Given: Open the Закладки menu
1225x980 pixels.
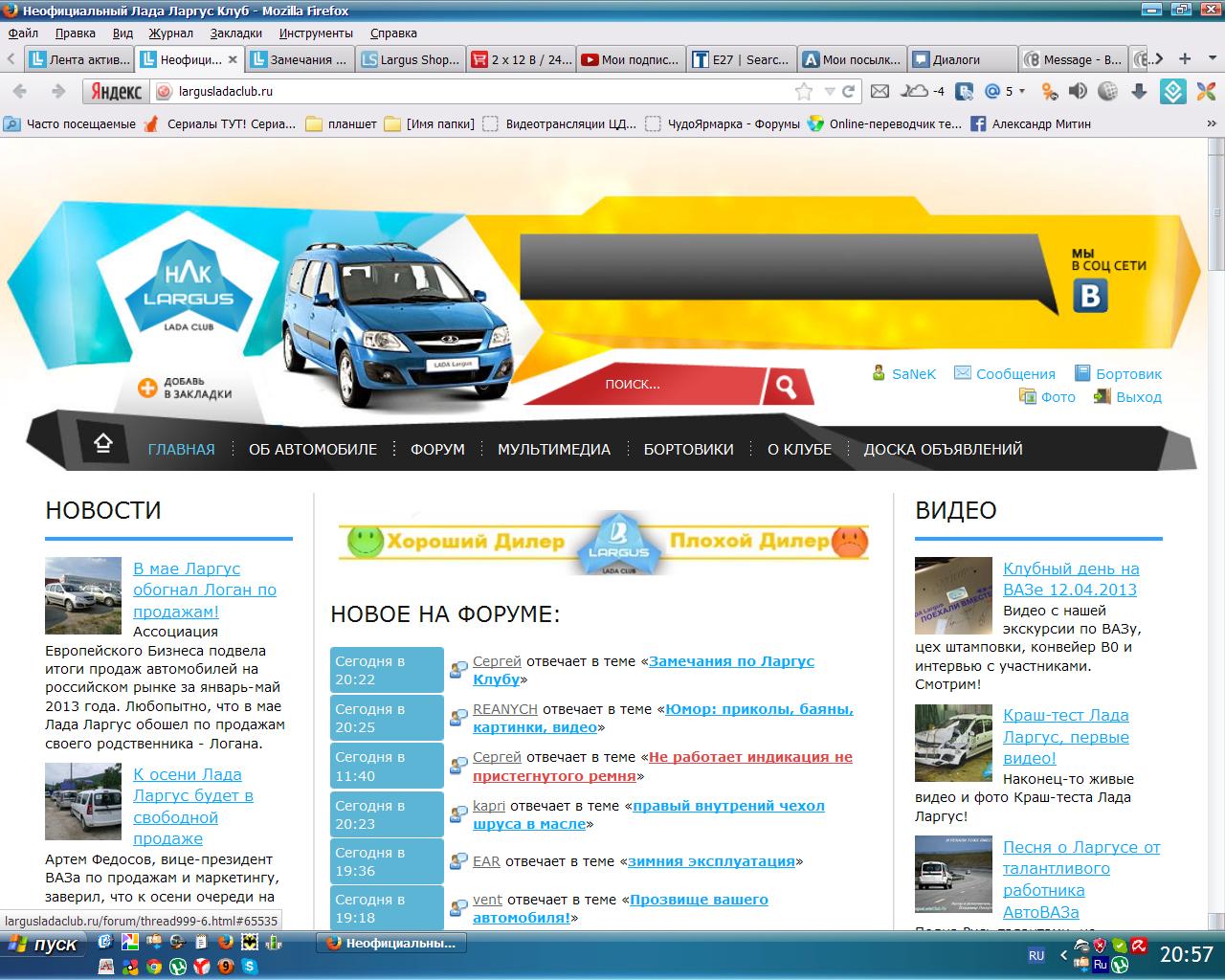Looking at the screenshot, I should [x=235, y=33].
